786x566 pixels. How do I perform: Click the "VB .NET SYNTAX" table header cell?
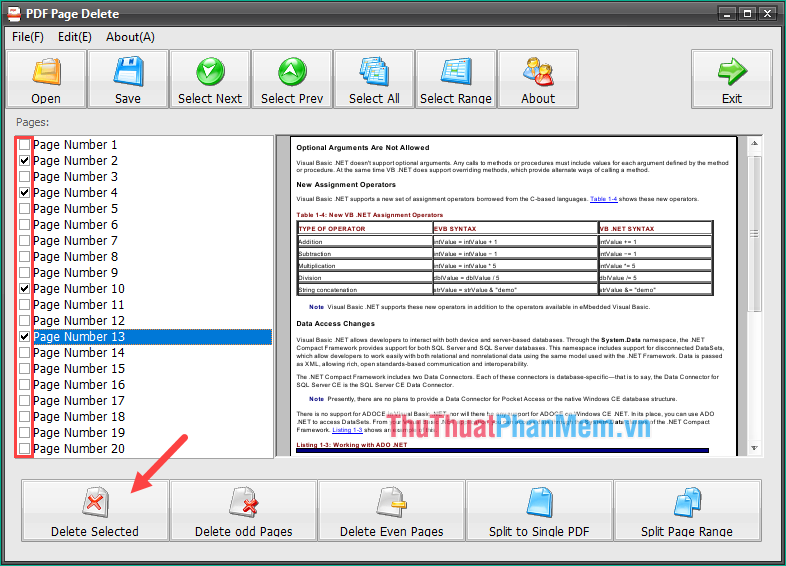[x=655, y=229]
